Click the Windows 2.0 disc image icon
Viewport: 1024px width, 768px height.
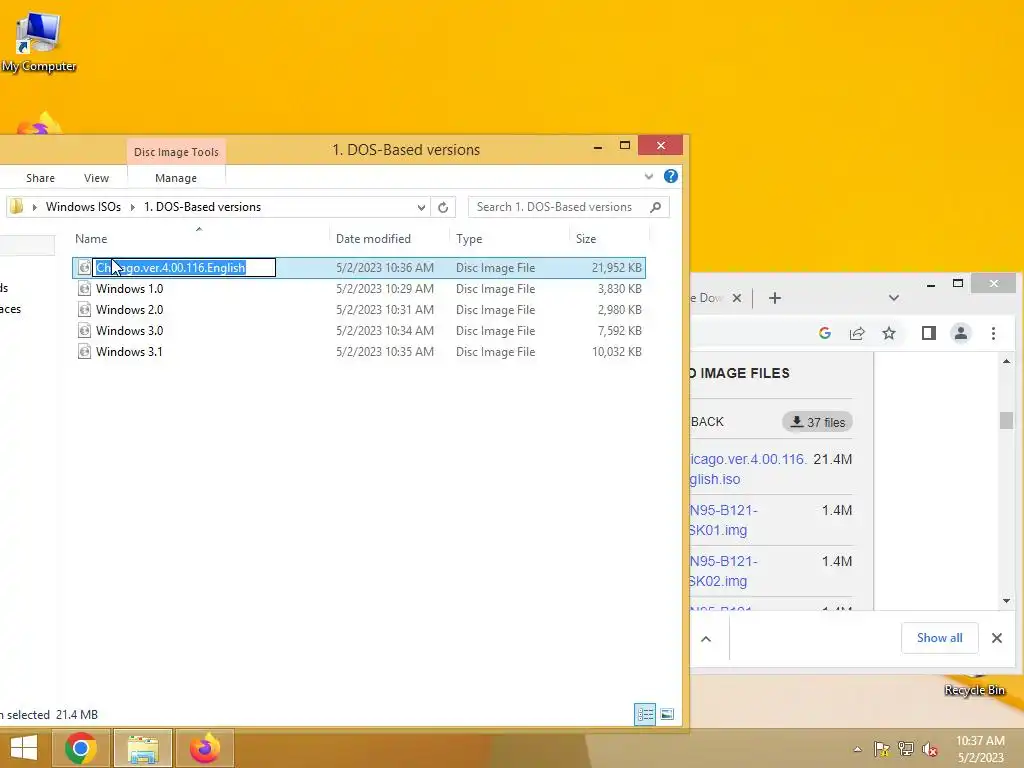[84, 310]
